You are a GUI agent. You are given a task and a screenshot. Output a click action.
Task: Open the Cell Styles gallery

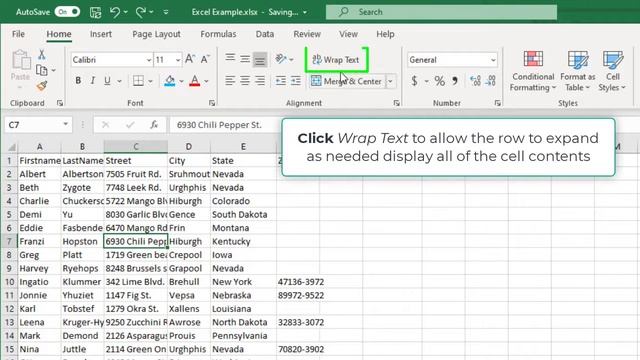pos(612,71)
